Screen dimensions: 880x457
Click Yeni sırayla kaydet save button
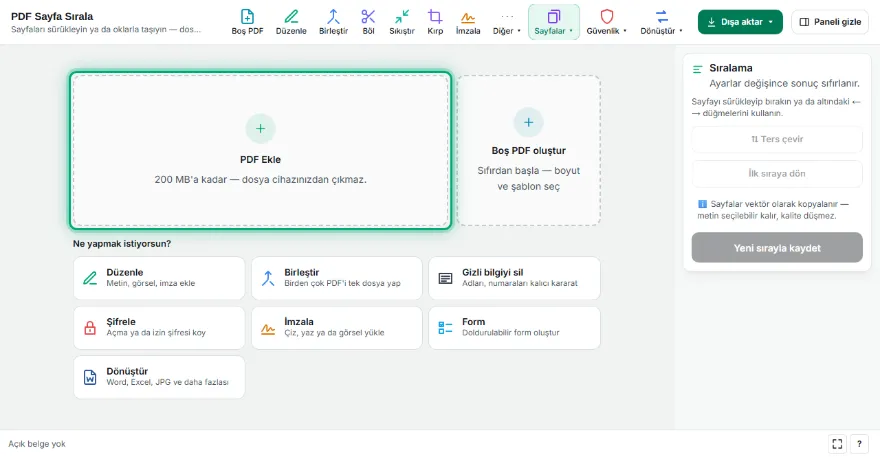(777, 248)
